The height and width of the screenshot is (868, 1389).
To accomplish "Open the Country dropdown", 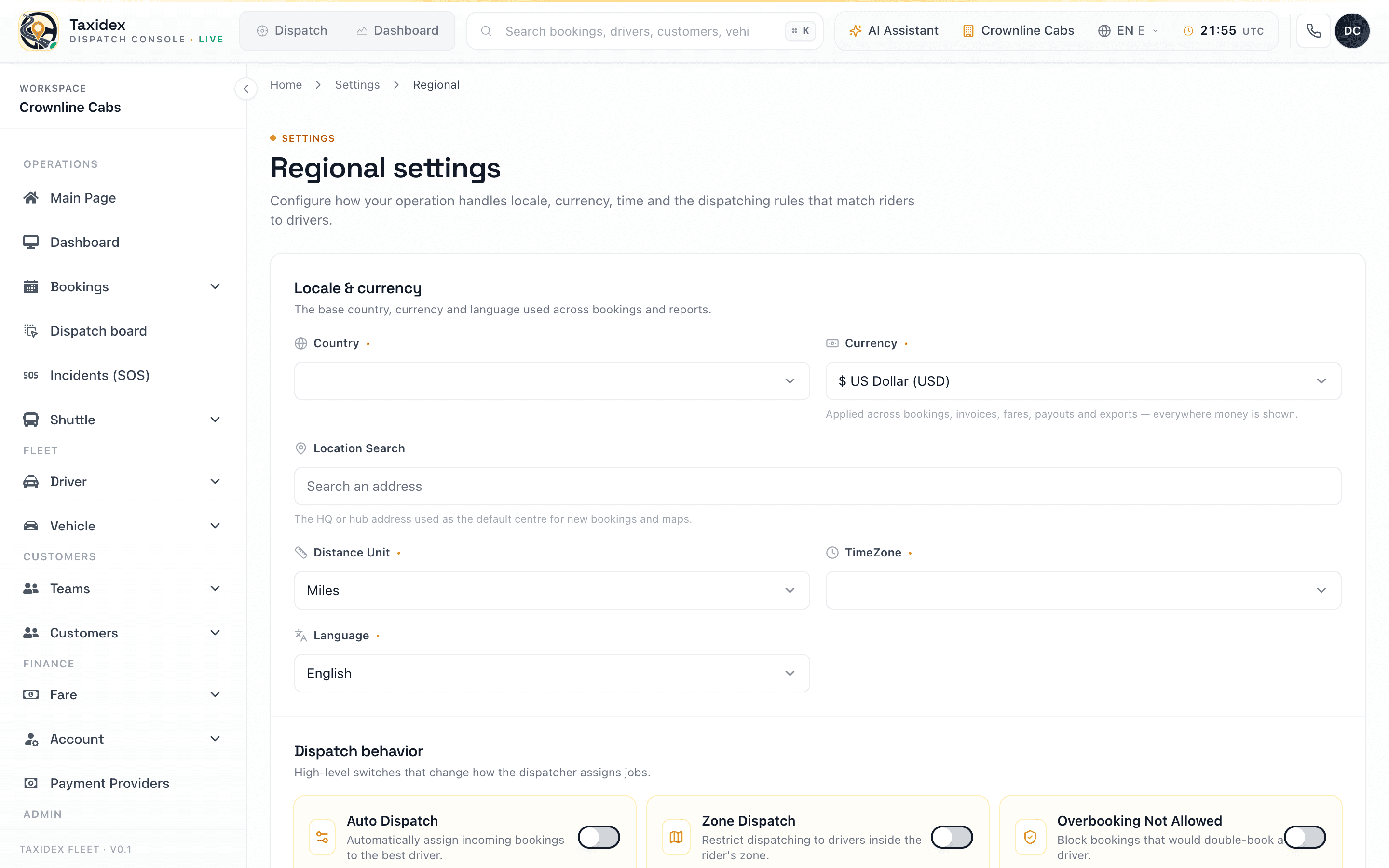I will [x=552, y=380].
